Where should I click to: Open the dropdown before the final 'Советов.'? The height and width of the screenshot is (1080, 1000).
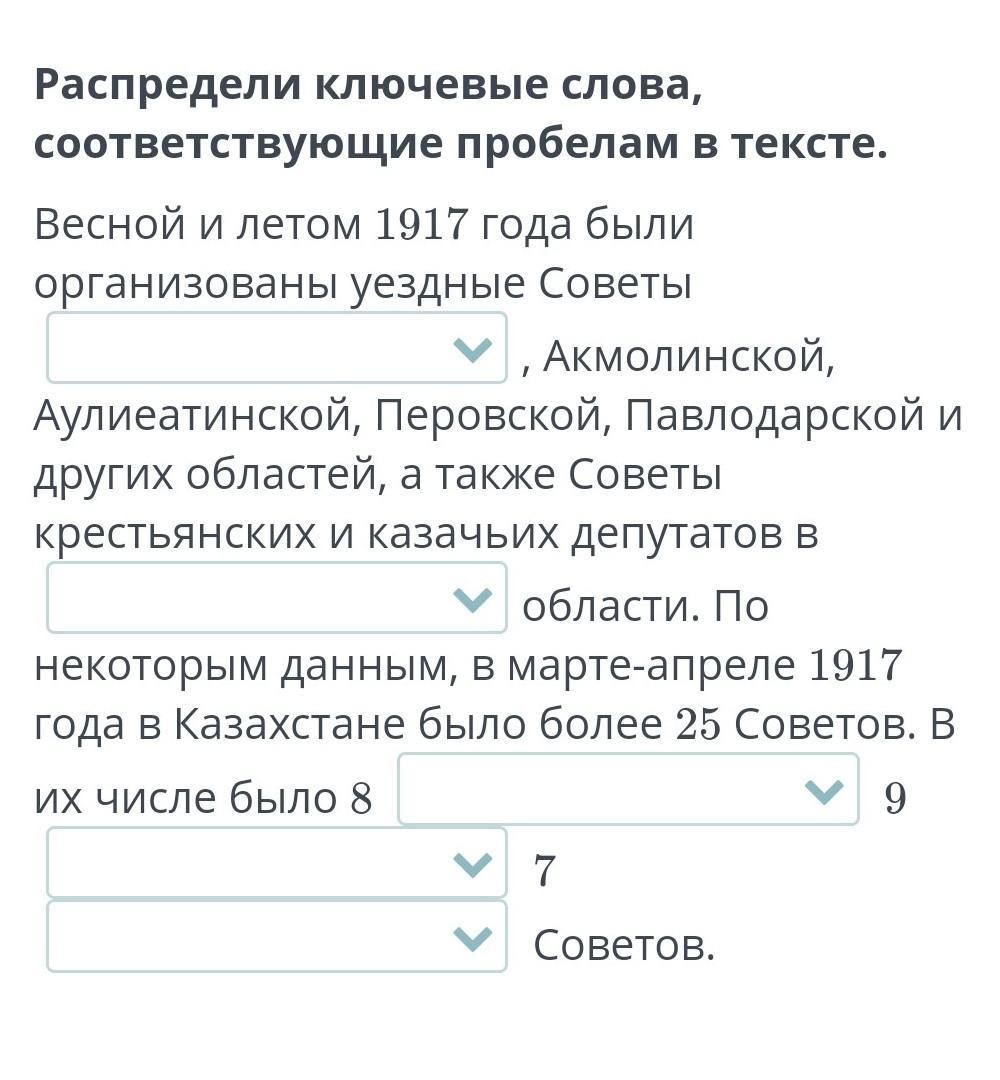click(x=277, y=937)
